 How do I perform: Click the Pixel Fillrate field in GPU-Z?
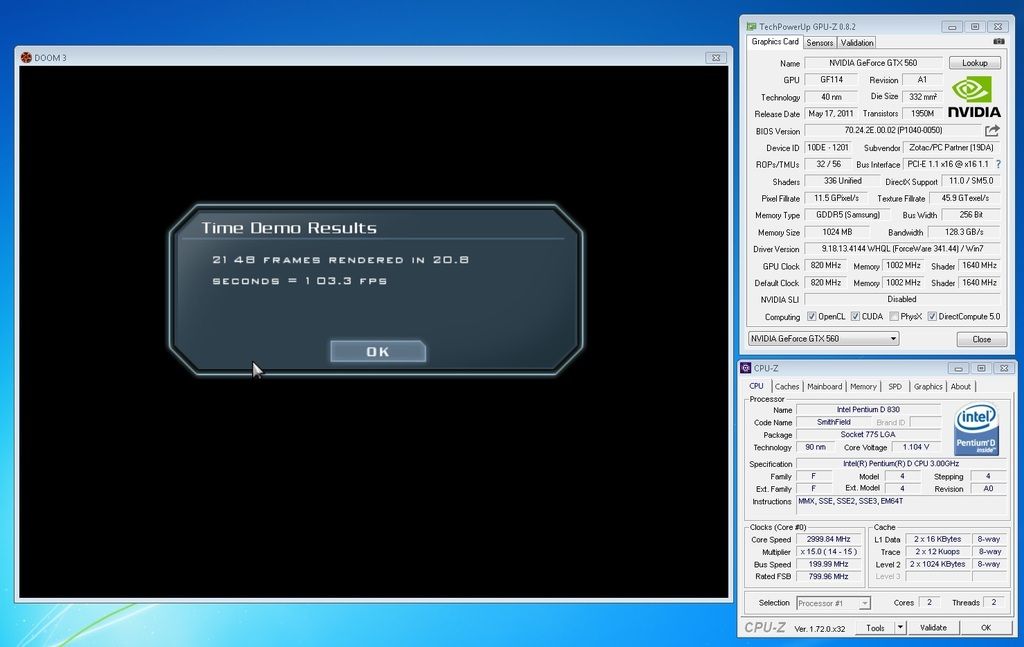coord(836,198)
